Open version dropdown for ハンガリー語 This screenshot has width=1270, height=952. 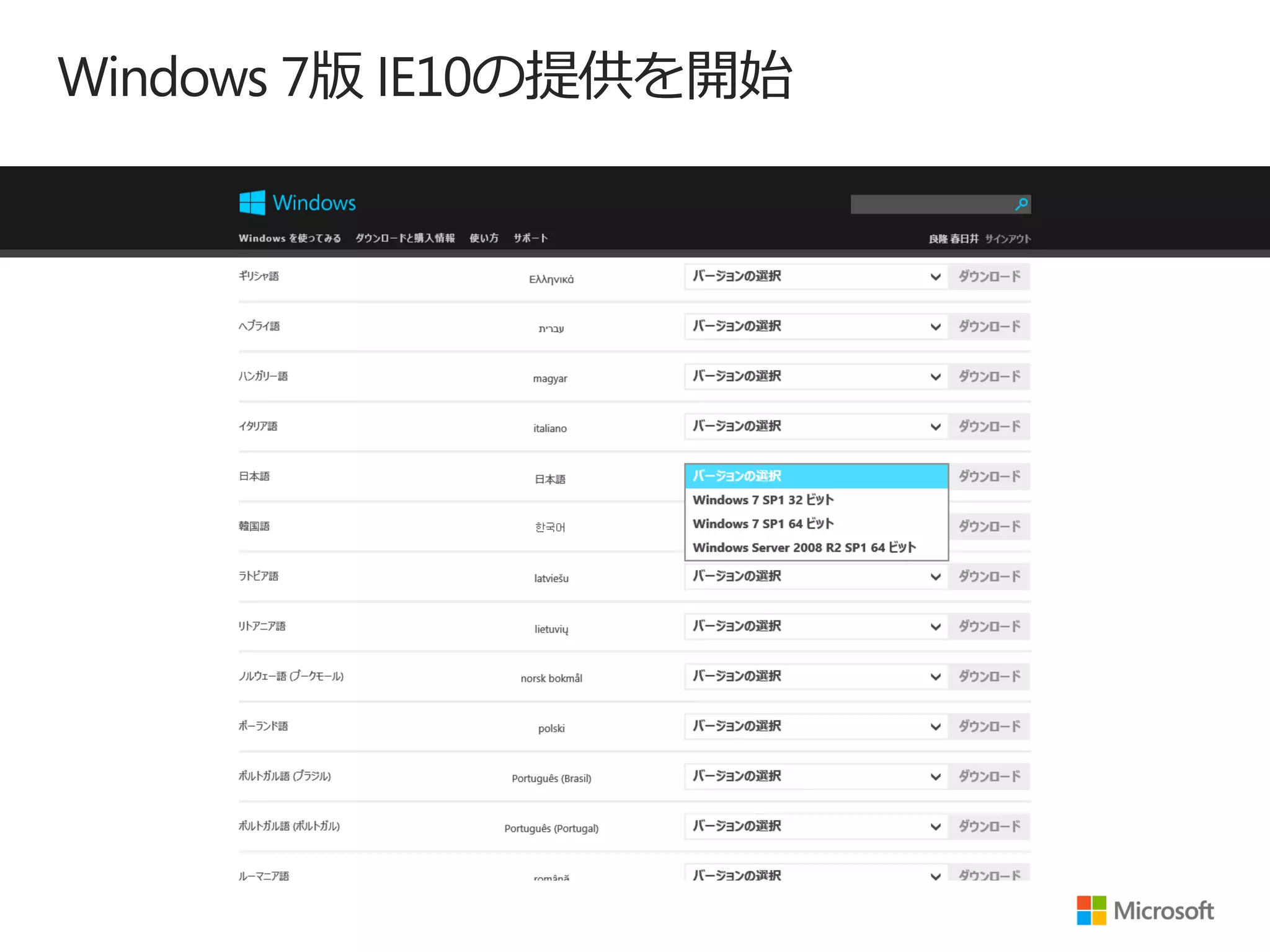(x=816, y=376)
